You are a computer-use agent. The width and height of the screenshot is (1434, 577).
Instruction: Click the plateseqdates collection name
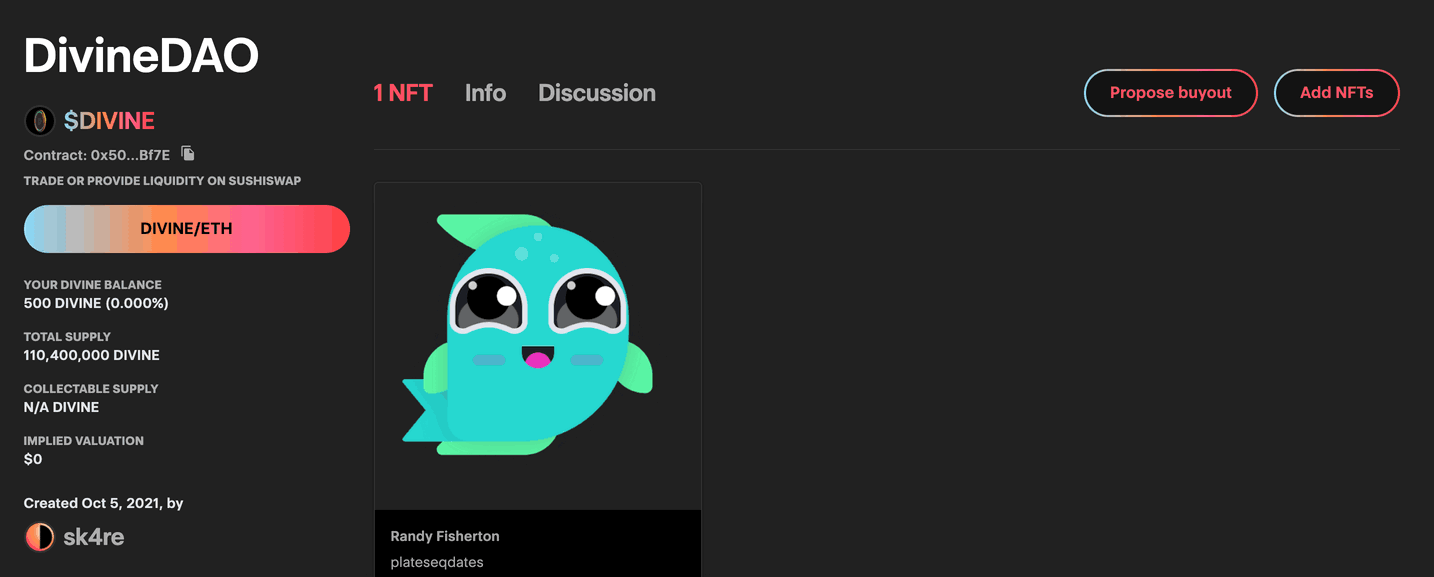point(437,562)
